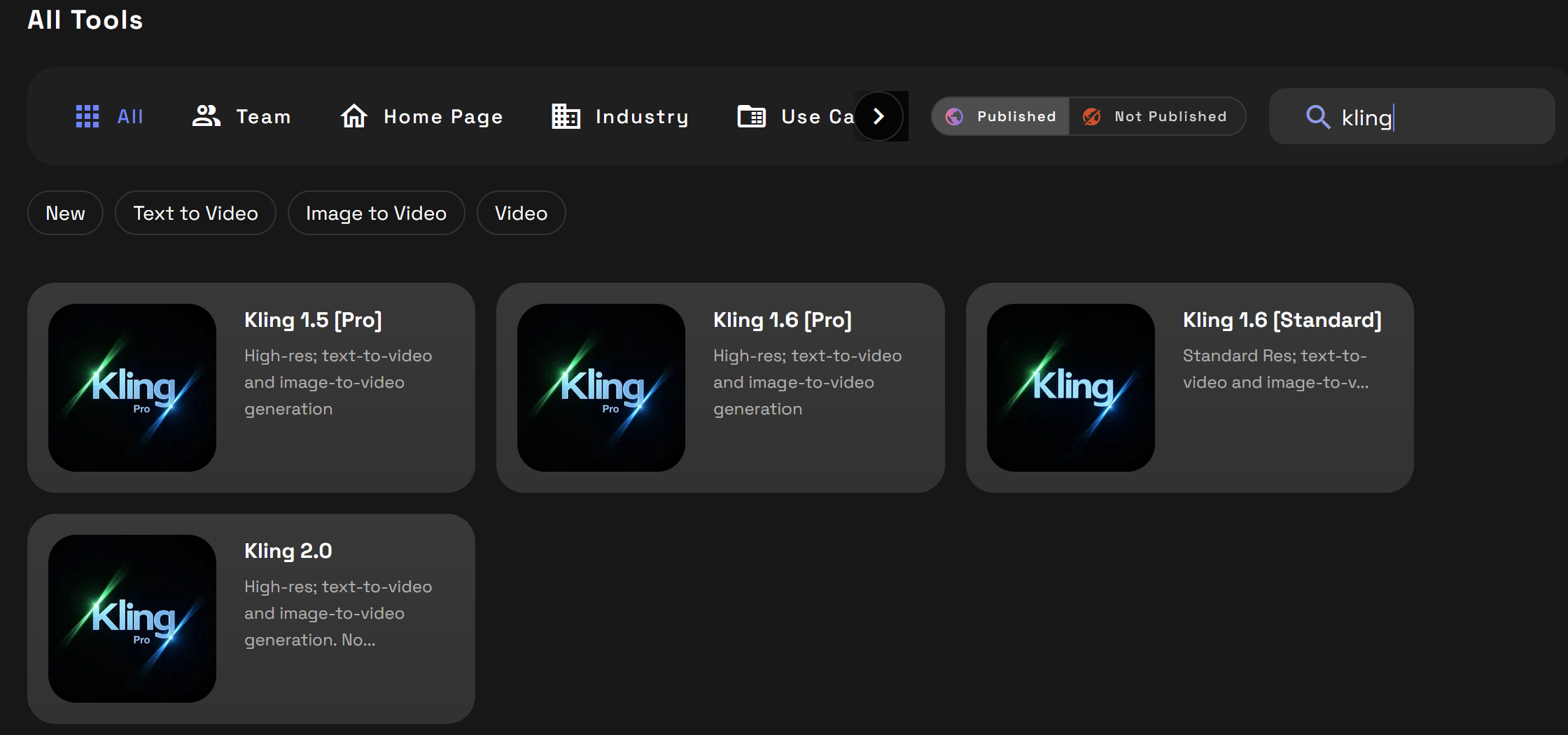Switch to the Team category
This screenshot has width=1568, height=735.
pyautogui.click(x=241, y=116)
